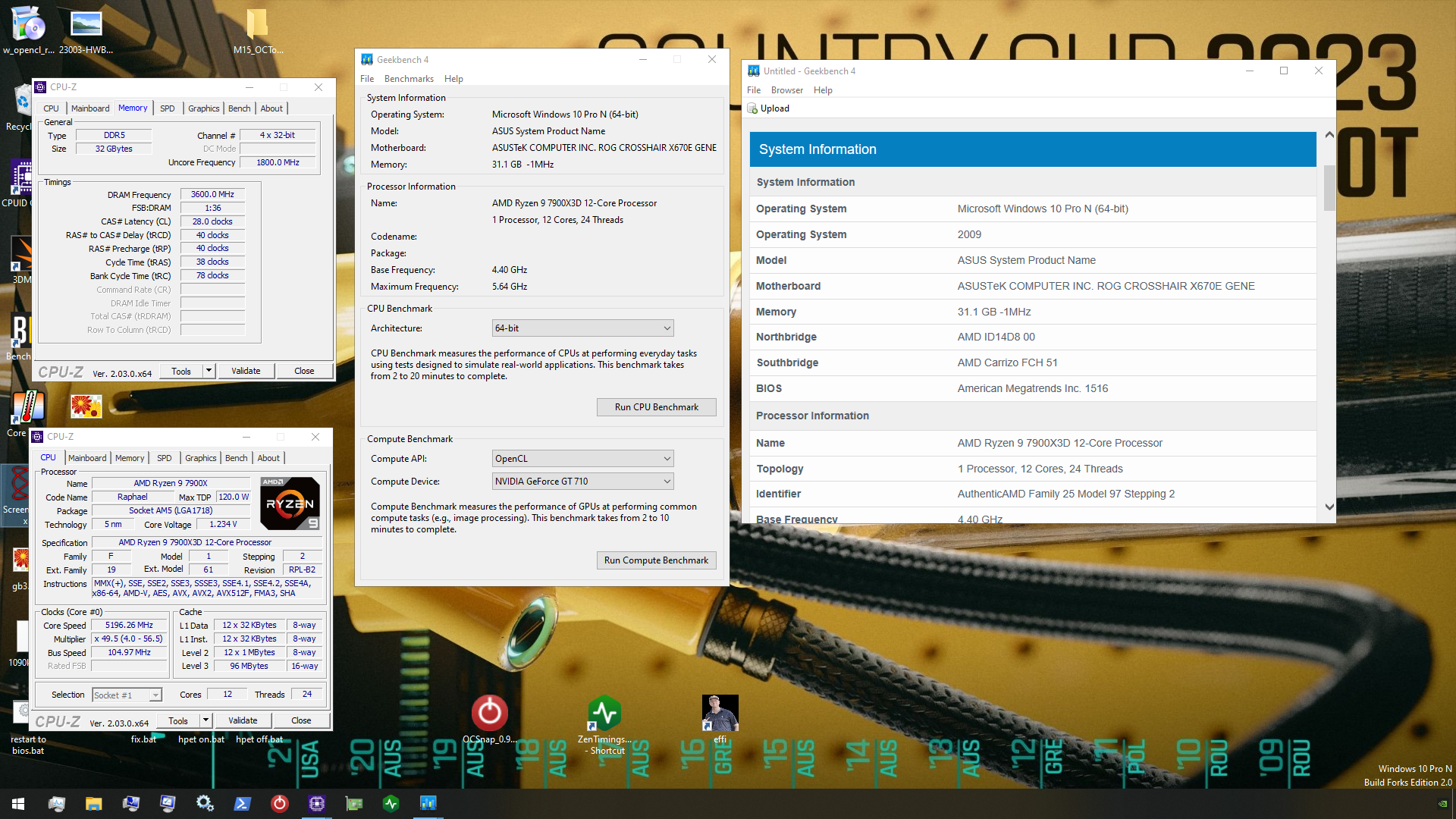Viewport: 1456px width, 819px height.
Task: Switch to SPD tab in upper CPU-Z window
Action: click(x=168, y=108)
